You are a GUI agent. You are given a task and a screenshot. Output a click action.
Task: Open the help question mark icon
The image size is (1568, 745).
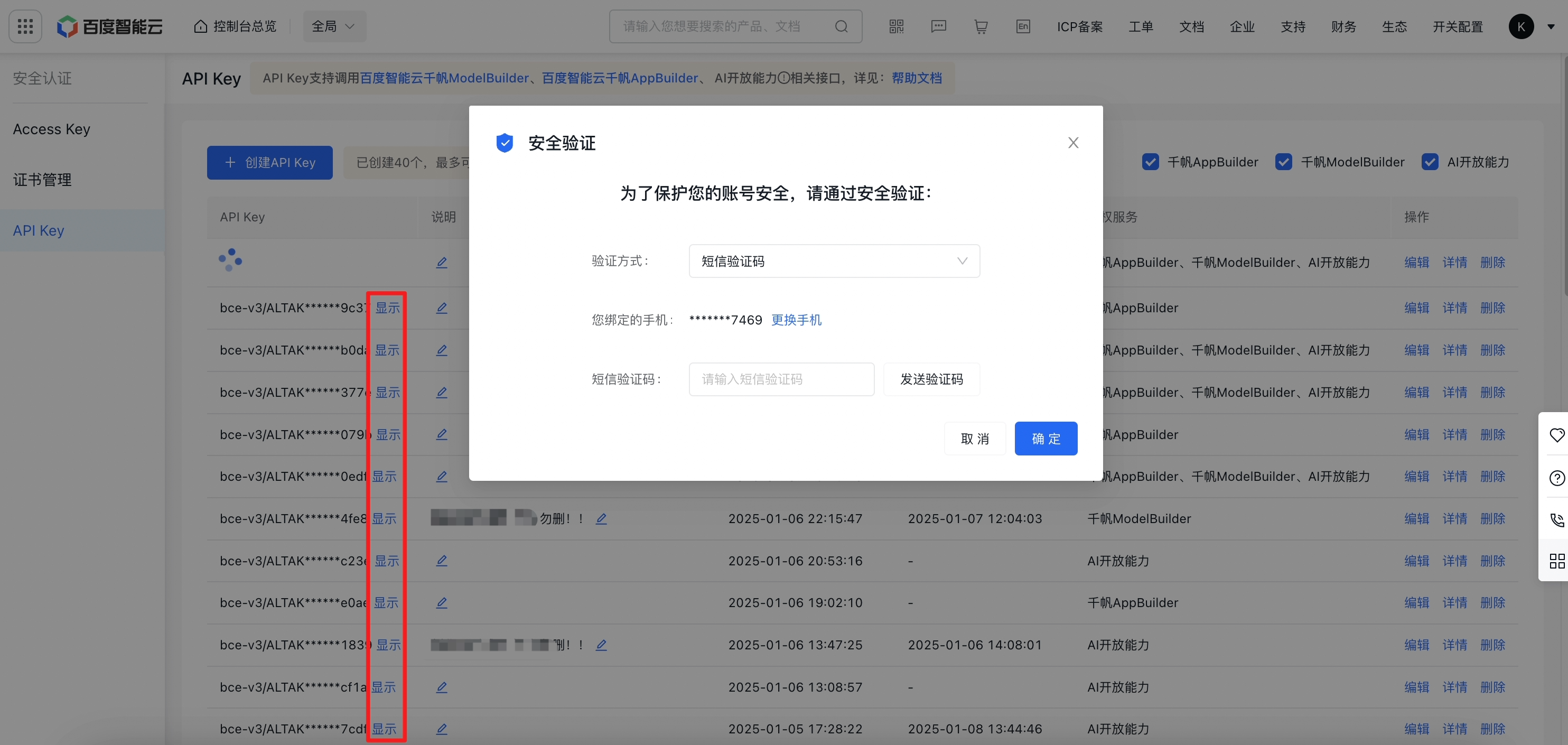1557,478
